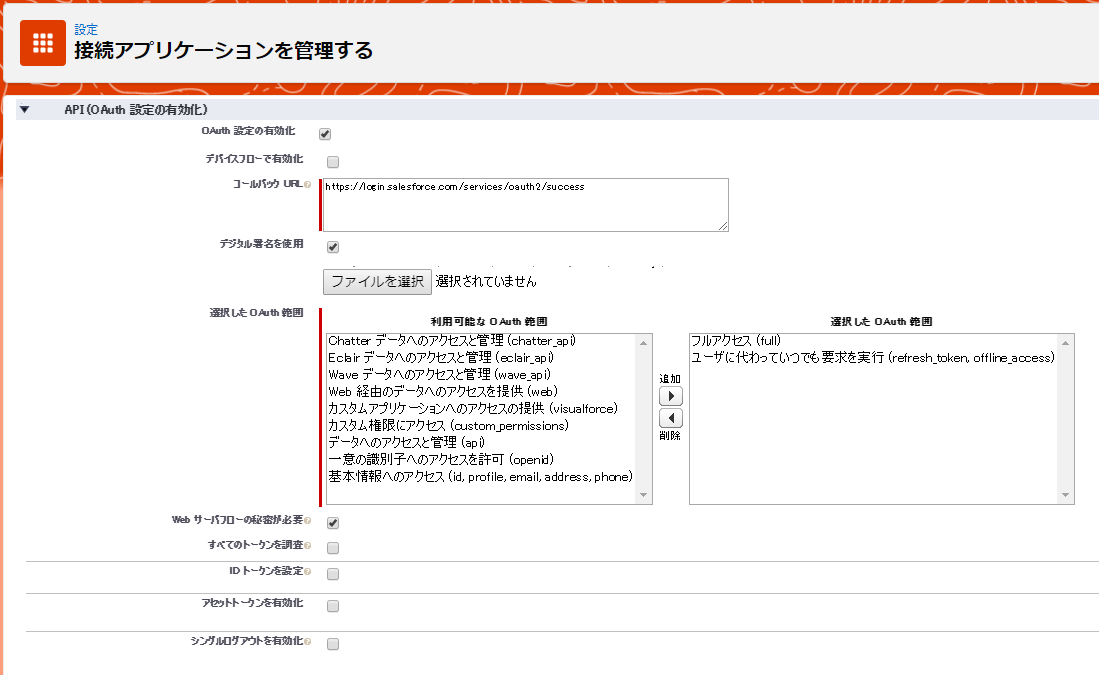The height and width of the screenshot is (675, 1099).
Task: Select the refresh_token, offline_access selected scope
Action: [x=873, y=357]
